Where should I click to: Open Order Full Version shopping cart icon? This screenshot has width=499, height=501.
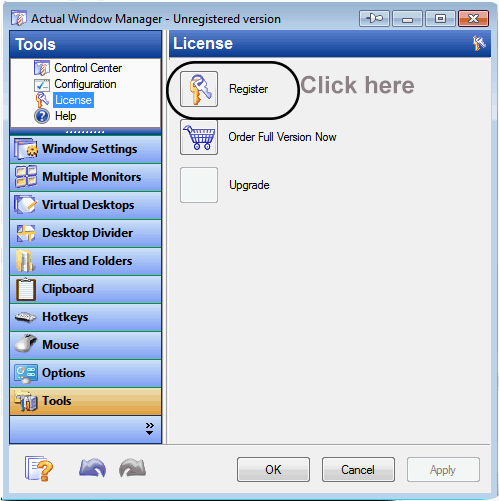coord(199,137)
